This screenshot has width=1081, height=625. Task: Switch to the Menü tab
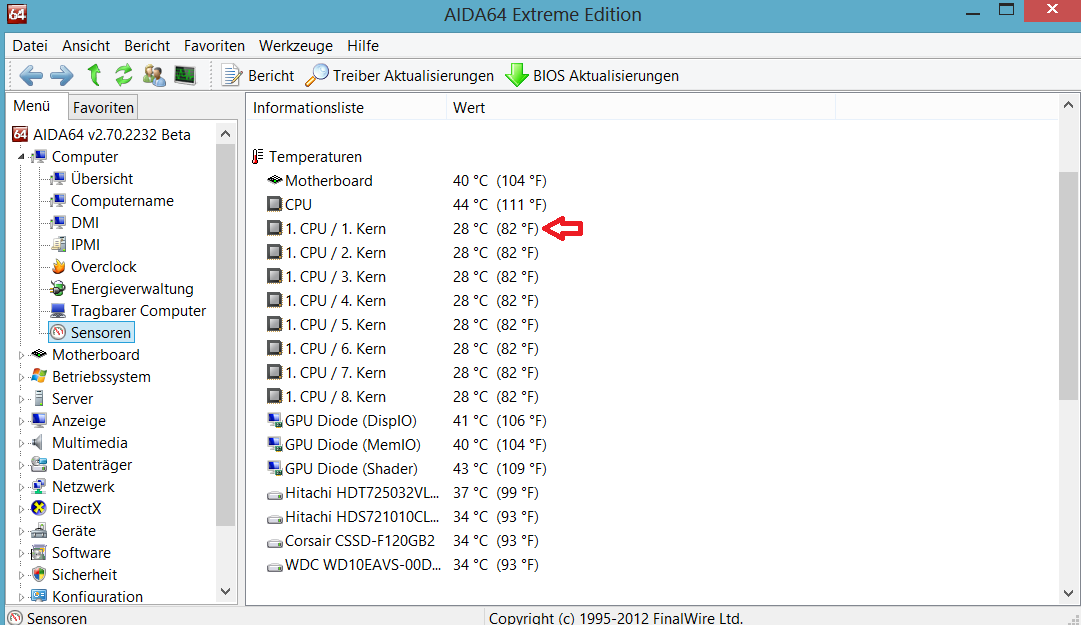click(32, 106)
